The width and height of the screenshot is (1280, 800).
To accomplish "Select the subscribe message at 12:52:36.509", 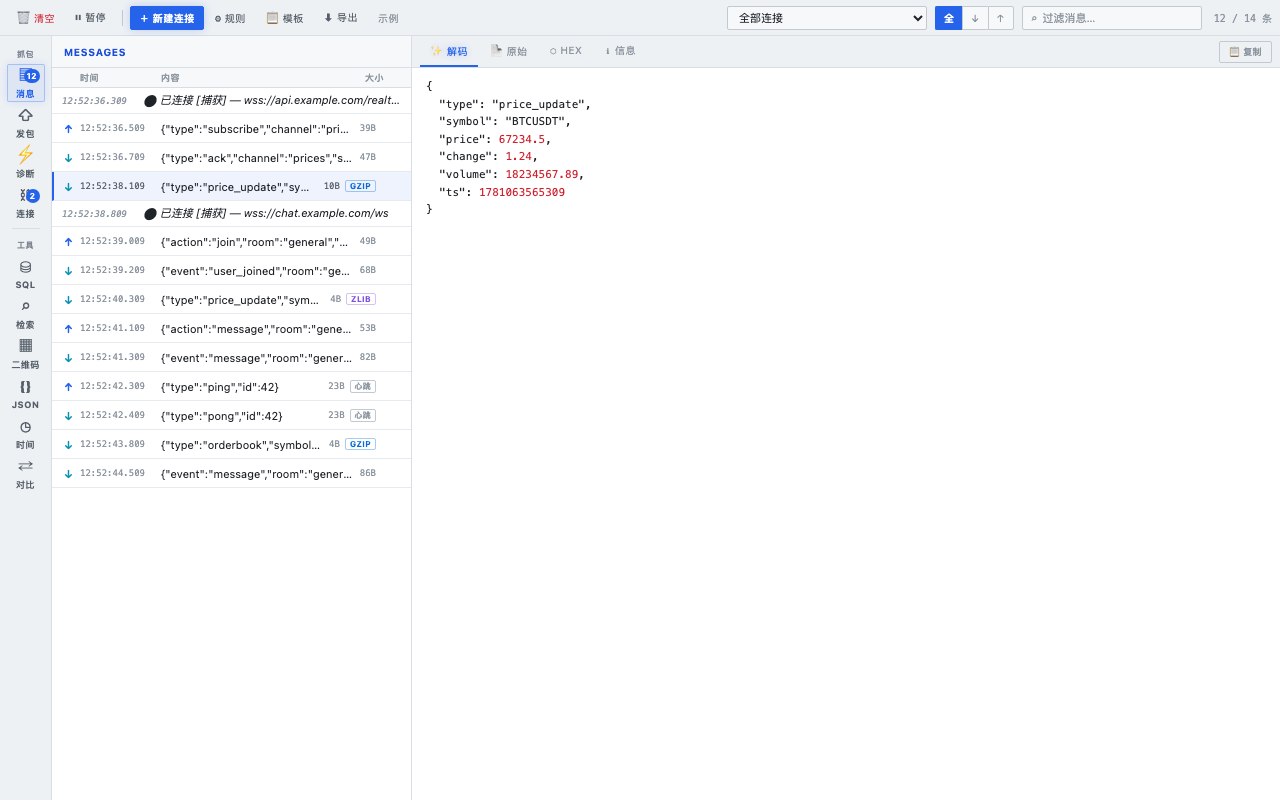I will 232,128.
